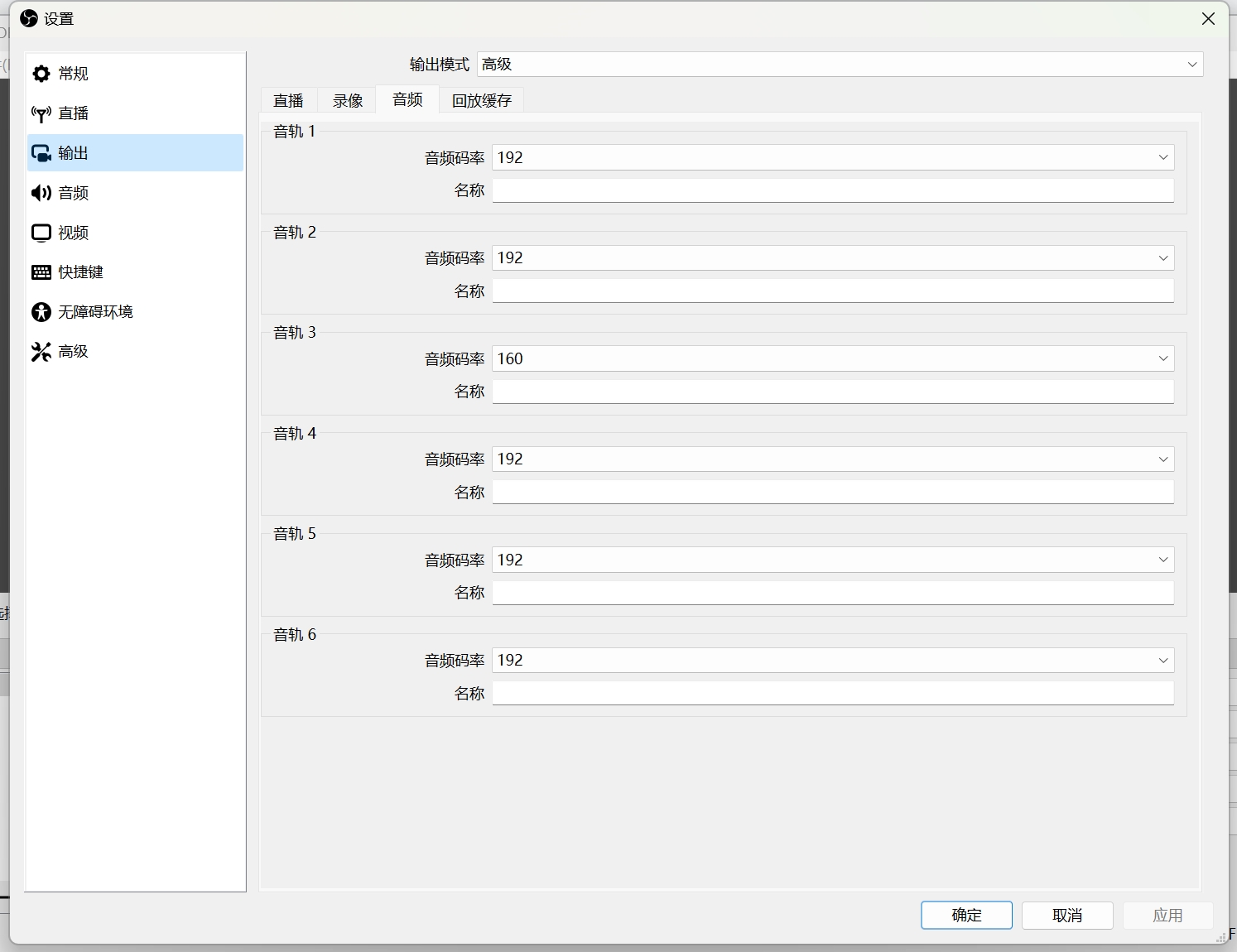Open 音轨 6 音频码率 dropdown
Image resolution: width=1237 pixels, height=952 pixels.
point(833,661)
